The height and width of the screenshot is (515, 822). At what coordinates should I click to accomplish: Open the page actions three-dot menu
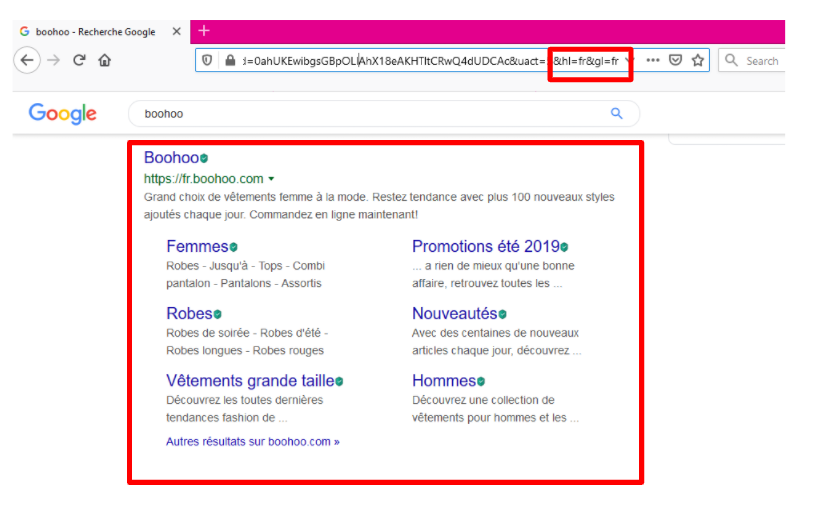pos(653,60)
